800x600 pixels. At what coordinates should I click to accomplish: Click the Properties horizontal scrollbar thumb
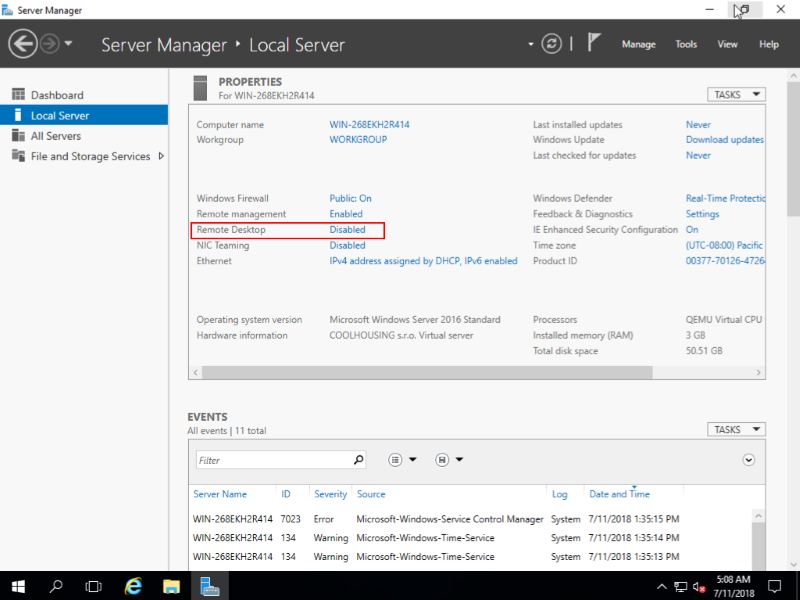[427, 372]
